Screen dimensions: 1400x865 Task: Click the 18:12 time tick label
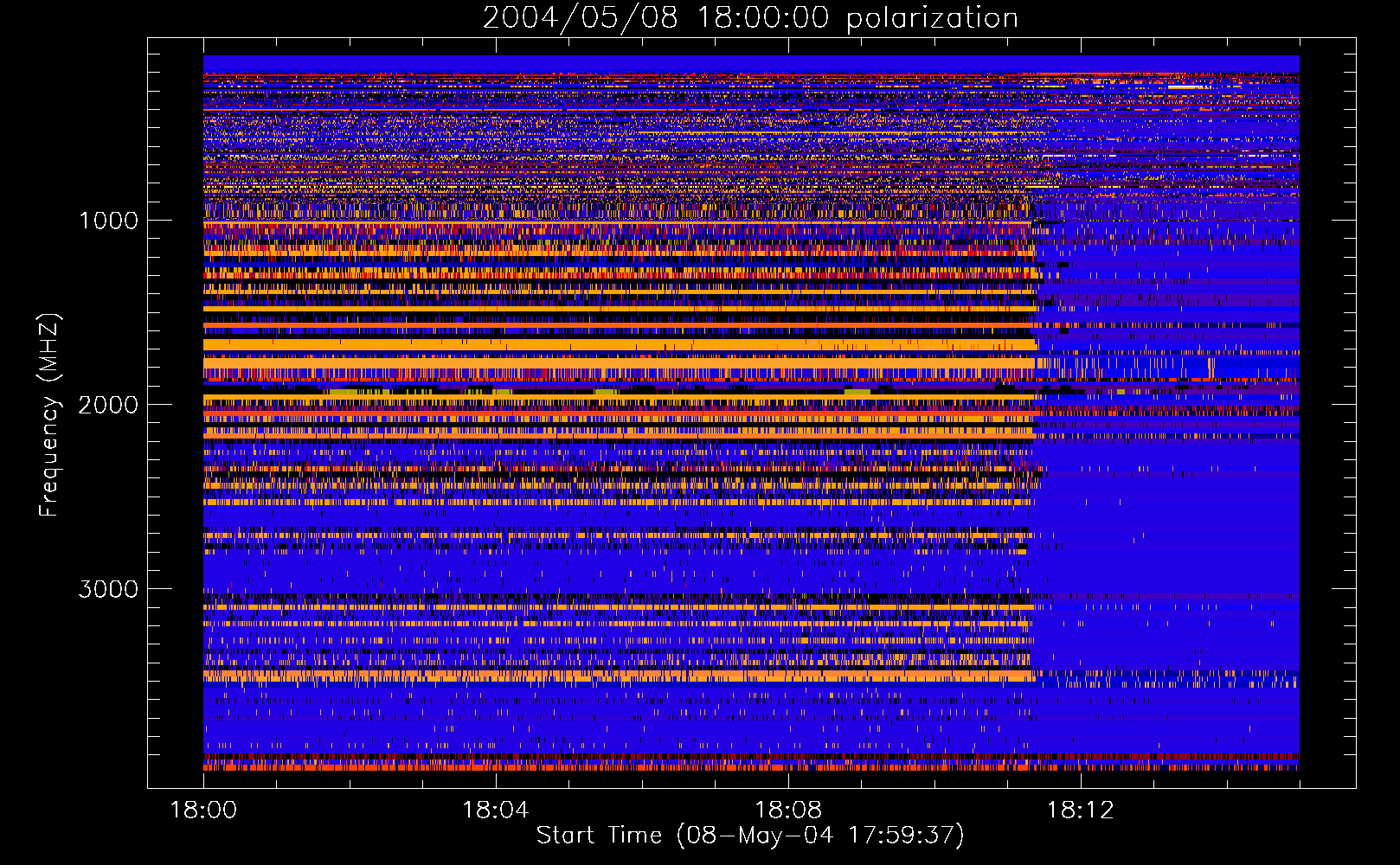click(x=1080, y=810)
